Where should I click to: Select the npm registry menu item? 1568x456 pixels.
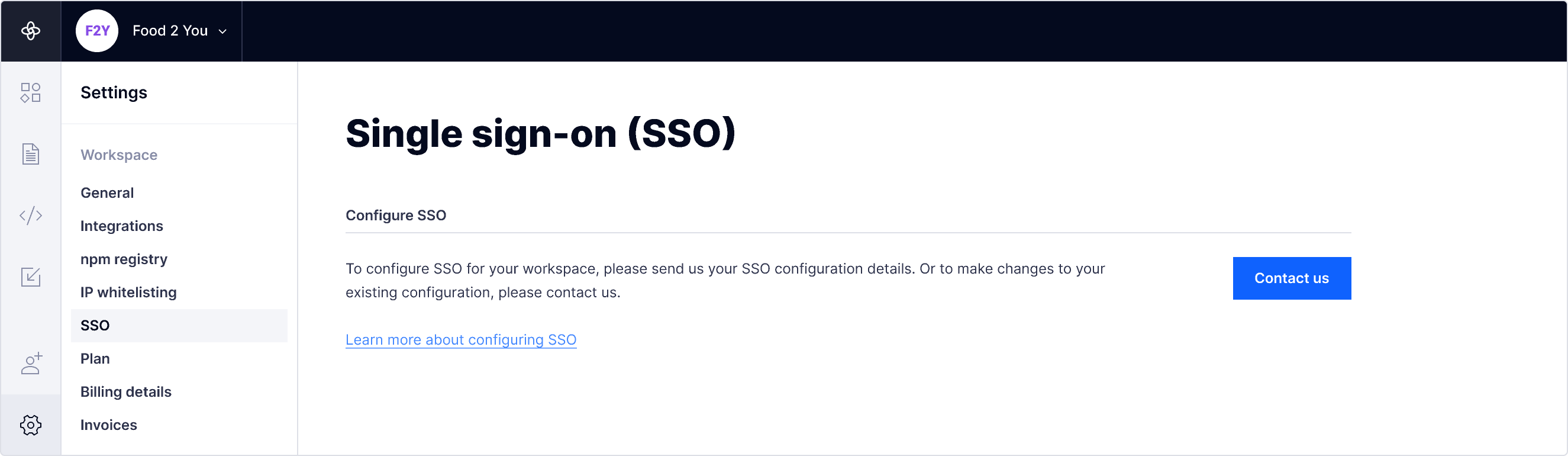124,258
